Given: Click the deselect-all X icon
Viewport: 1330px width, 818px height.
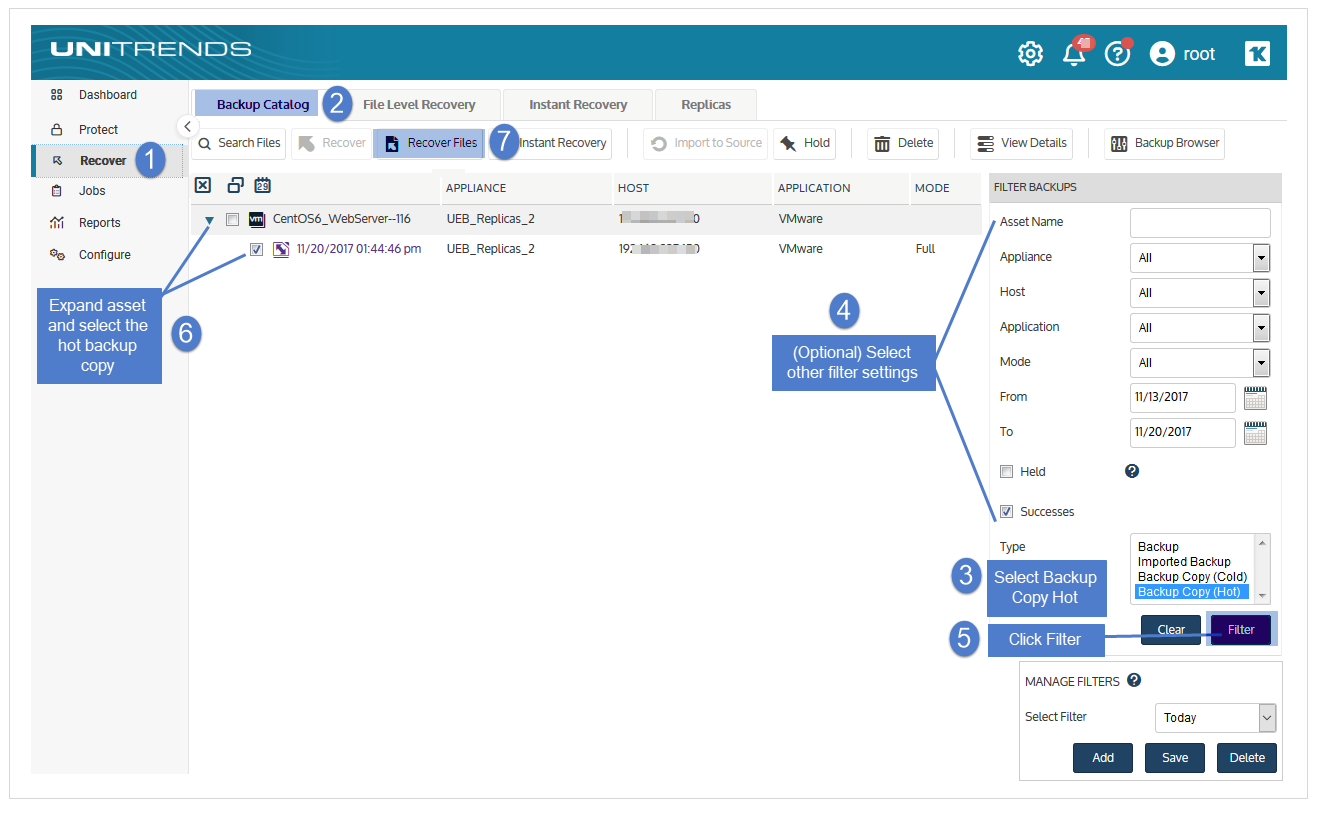Looking at the screenshot, I should pyautogui.click(x=203, y=185).
